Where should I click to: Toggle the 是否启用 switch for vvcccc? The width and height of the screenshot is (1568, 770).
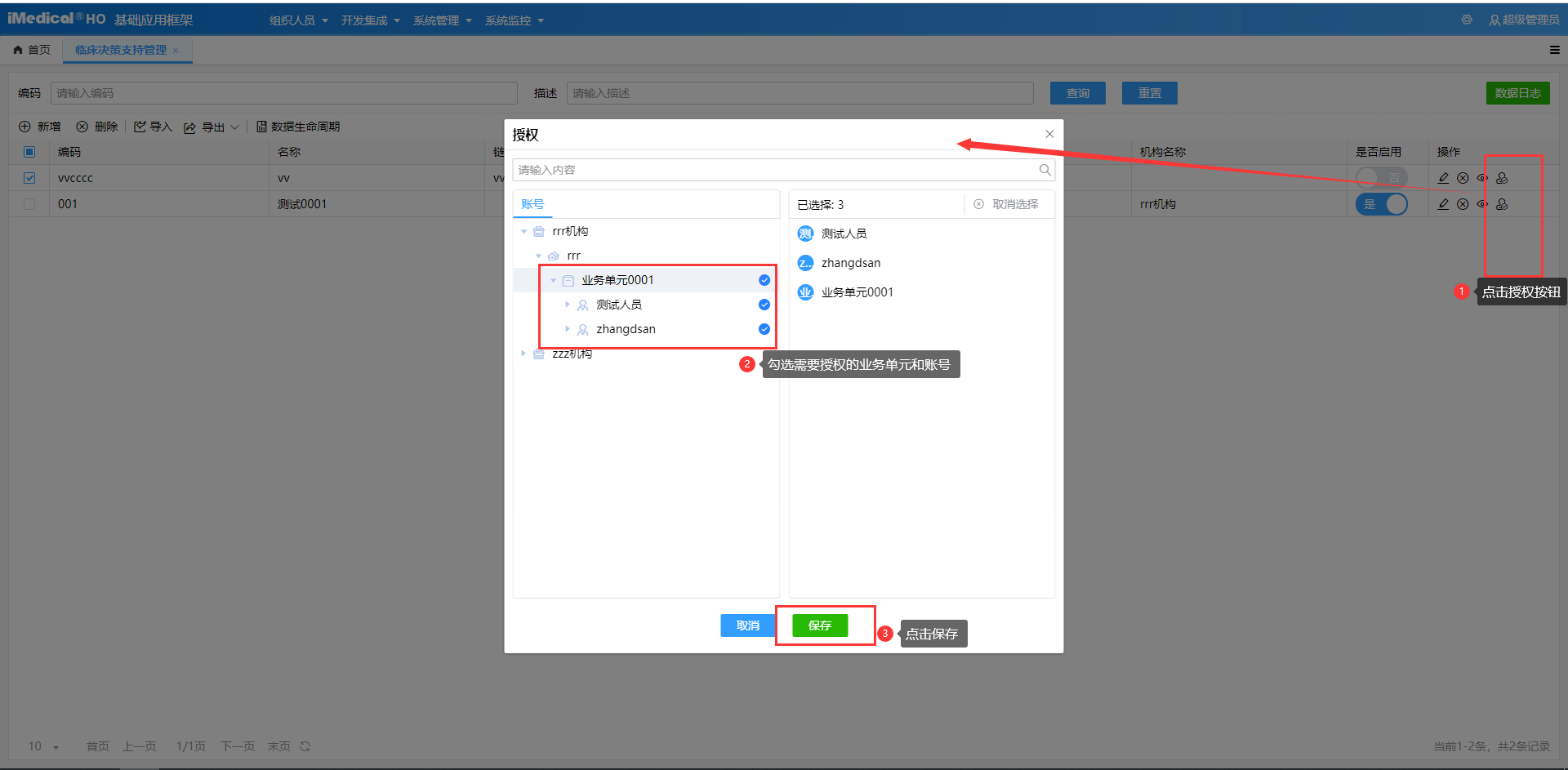[1382, 178]
